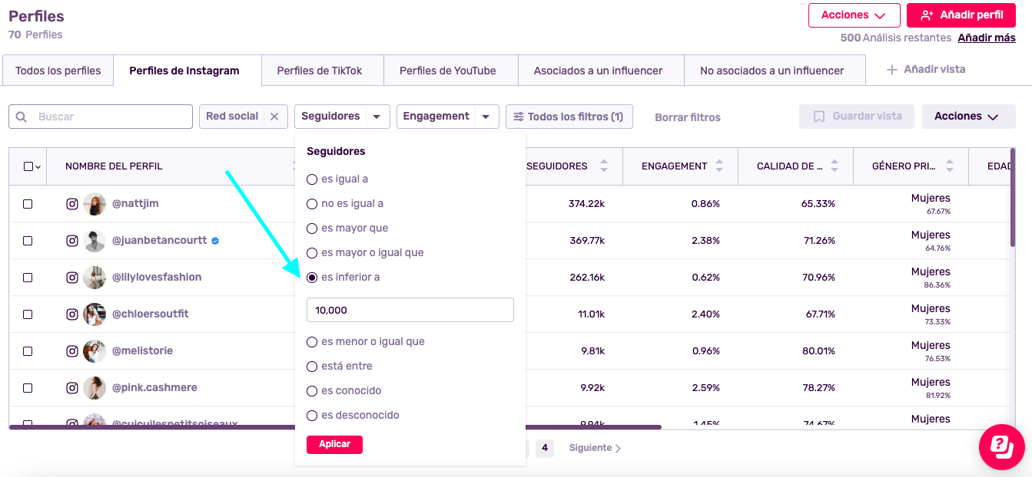This screenshot has height=477, width=1032.
Task: Open the Perfiles de YouTube tab
Action: (448, 70)
